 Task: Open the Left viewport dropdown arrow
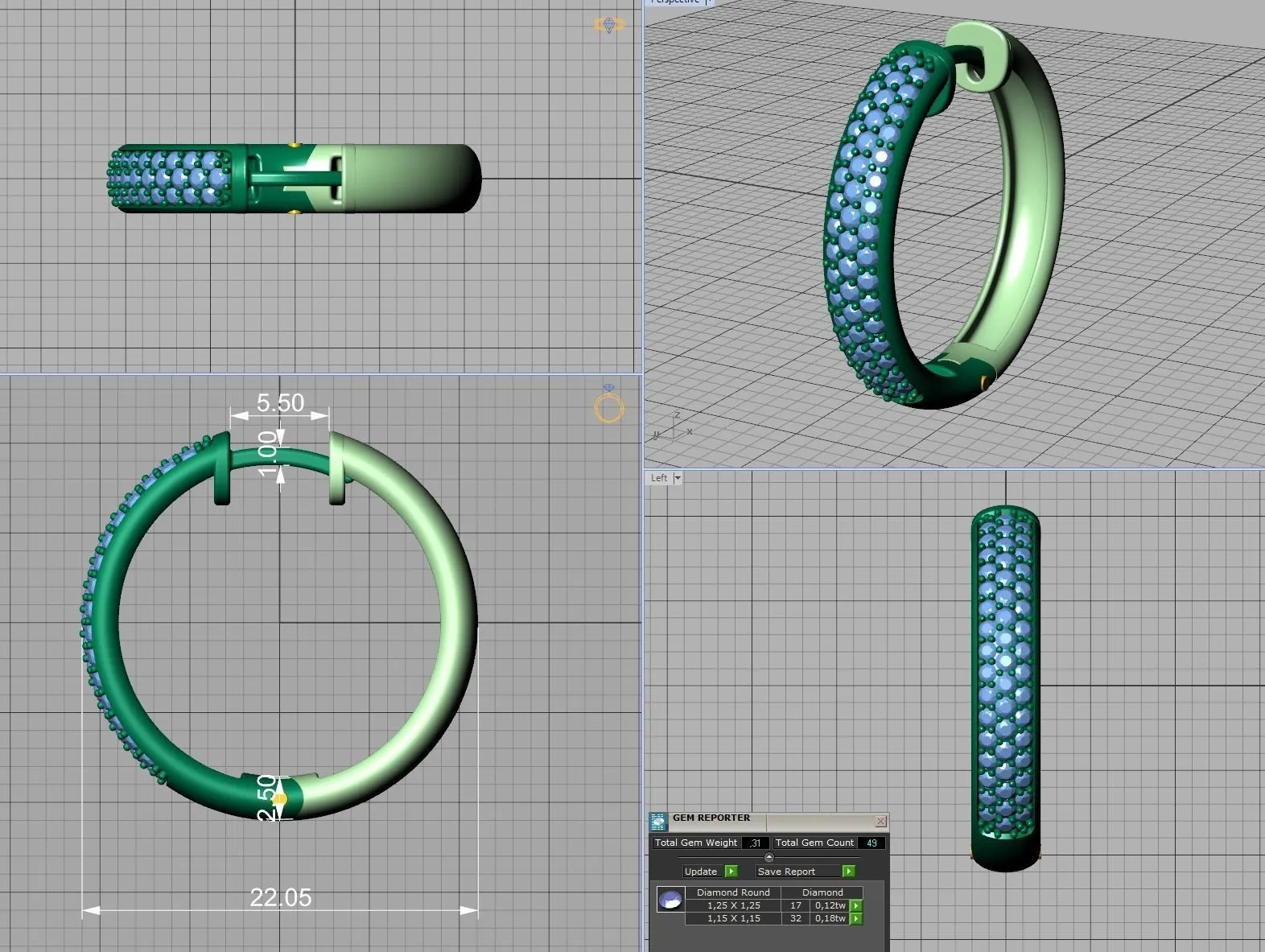click(678, 478)
